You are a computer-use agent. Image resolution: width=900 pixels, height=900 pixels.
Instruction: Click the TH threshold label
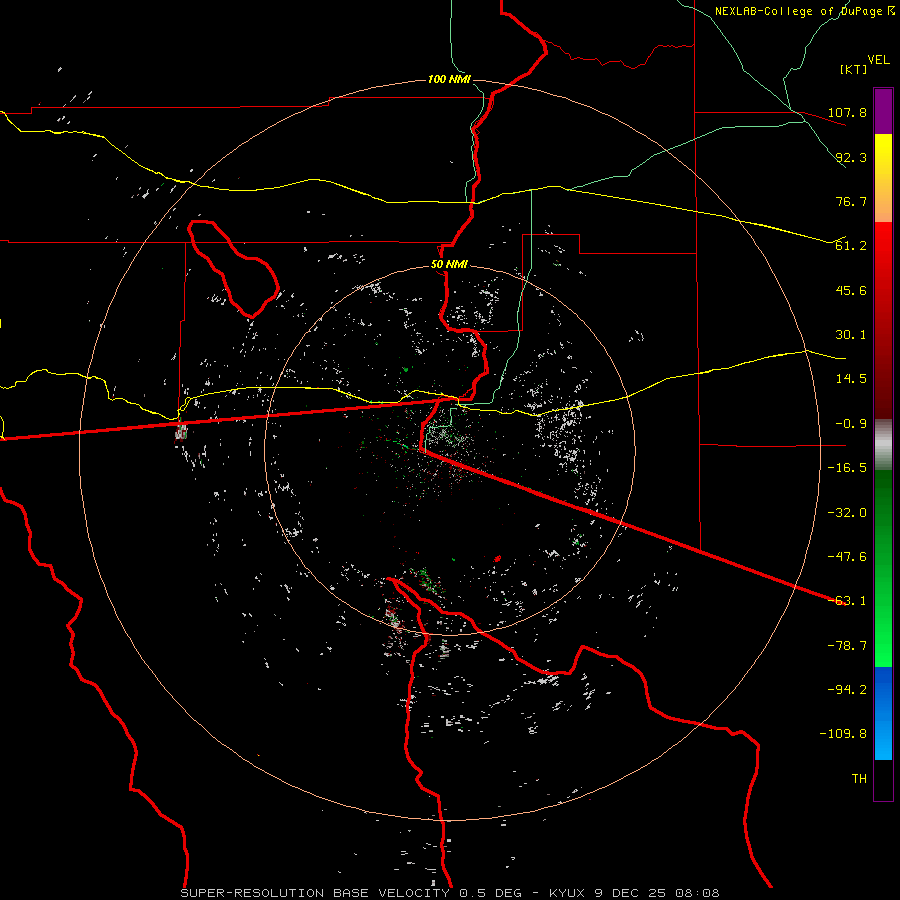coord(859,779)
